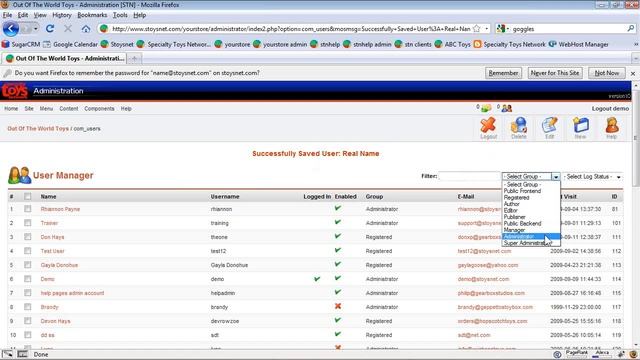Screen dimensions: 640x360
Task: Check the box for Brandy
Action: (x=27, y=307)
